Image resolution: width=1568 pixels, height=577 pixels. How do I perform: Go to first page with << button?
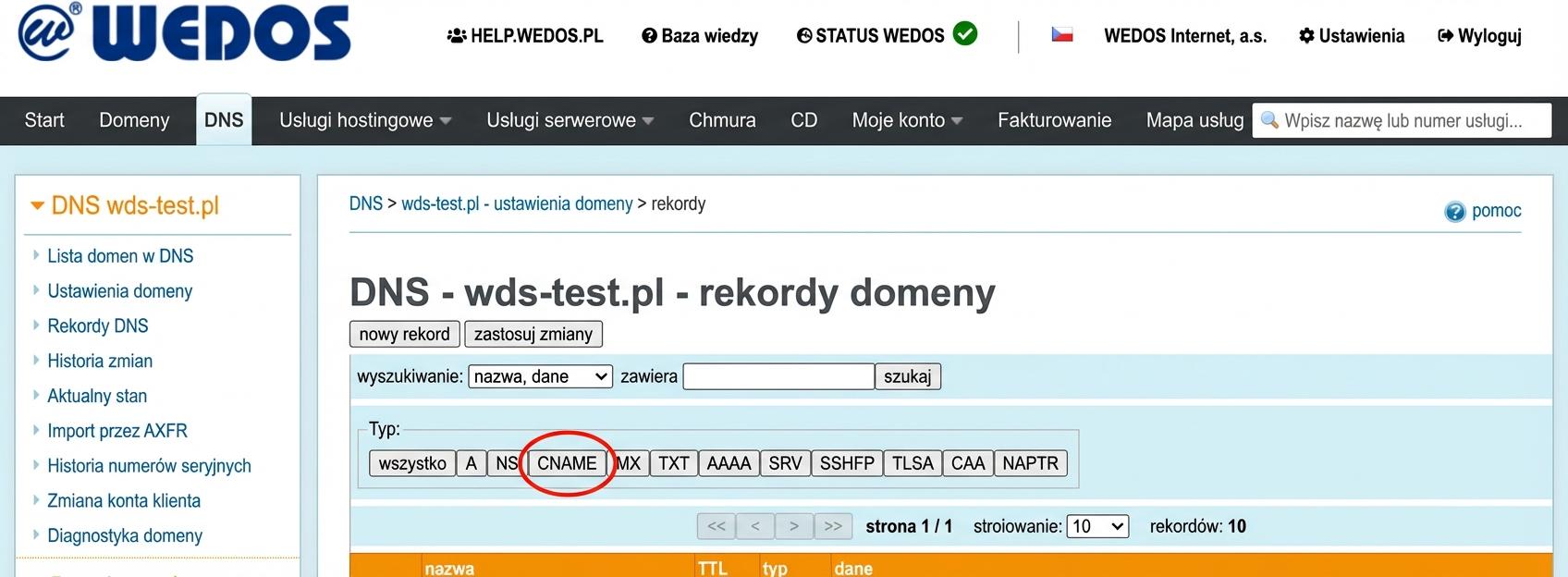click(x=717, y=526)
